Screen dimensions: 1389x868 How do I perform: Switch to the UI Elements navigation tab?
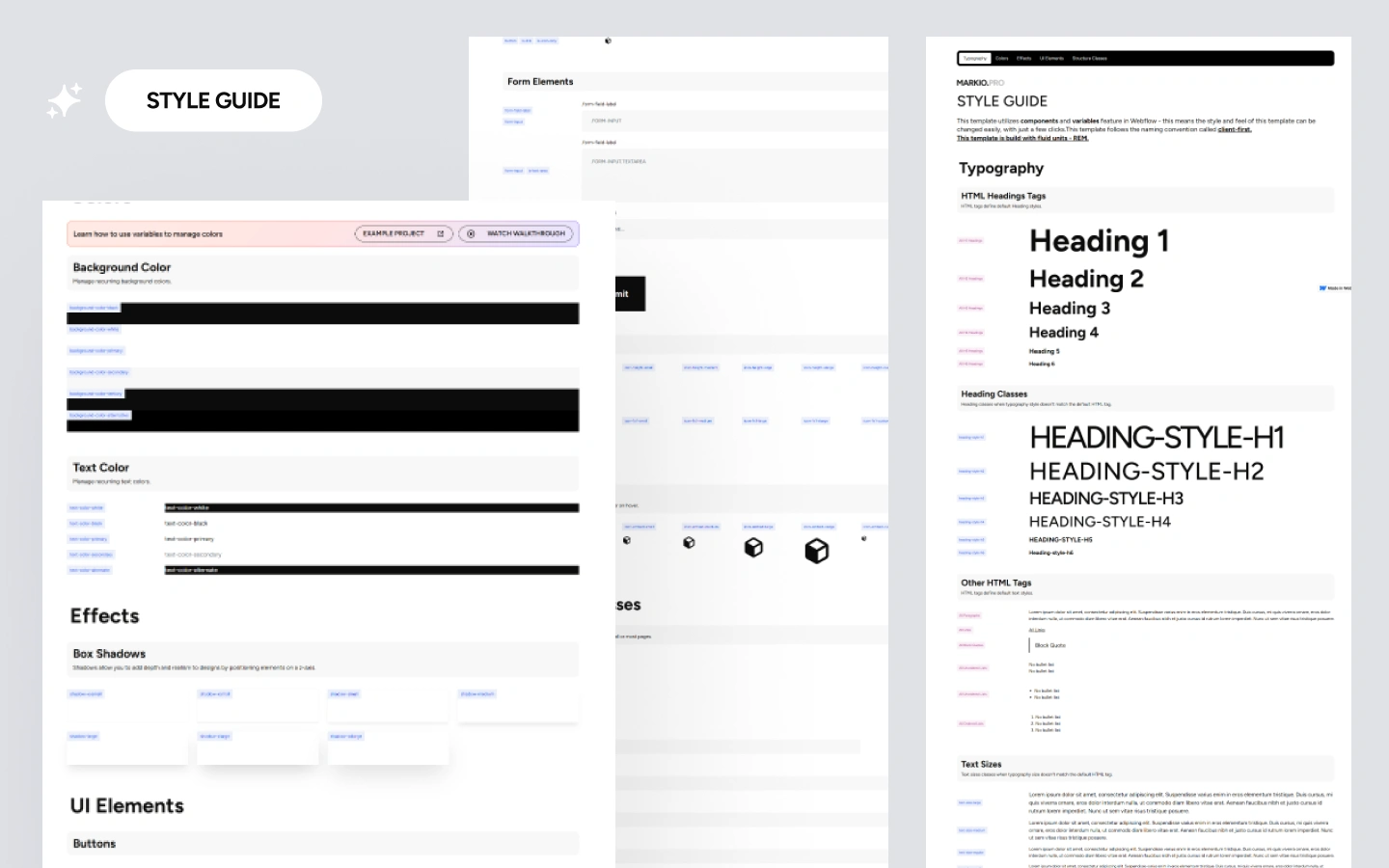[x=1051, y=58]
